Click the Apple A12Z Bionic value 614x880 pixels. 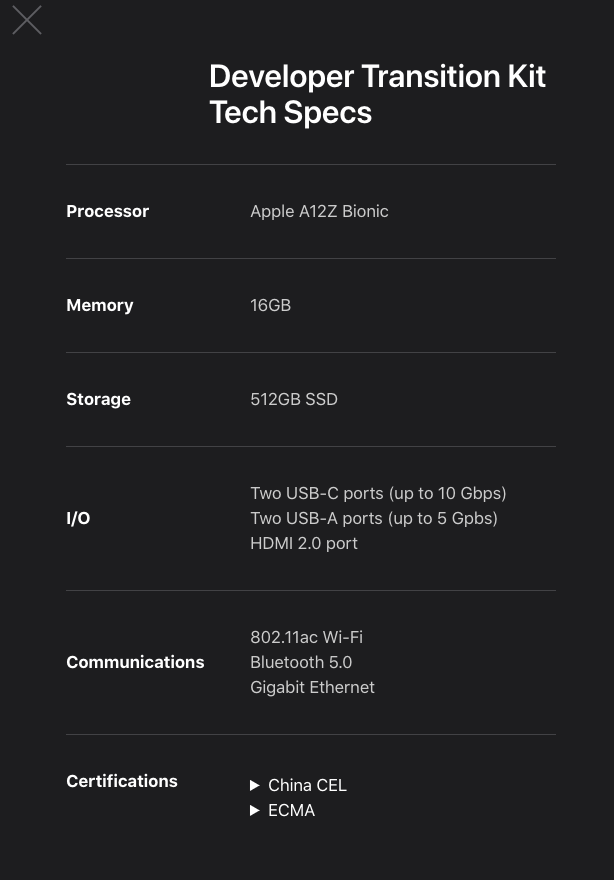(x=319, y=212)
